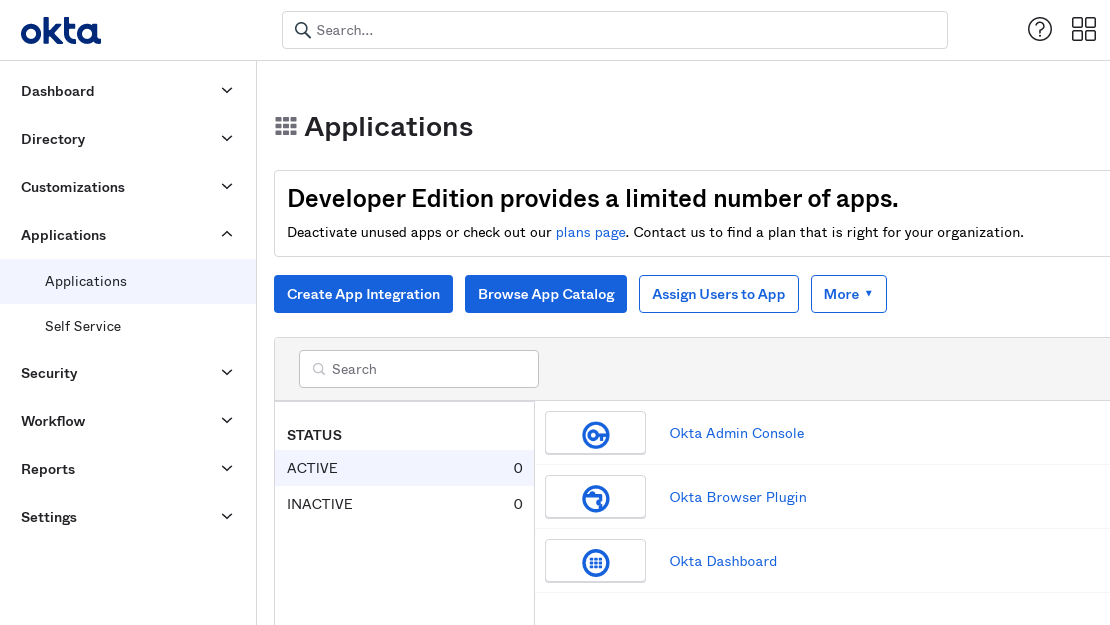The width and height of the screenshot is (1110, 625).
Task: Click the magnifier icon in top search bar
Action: tap(302, 30)
